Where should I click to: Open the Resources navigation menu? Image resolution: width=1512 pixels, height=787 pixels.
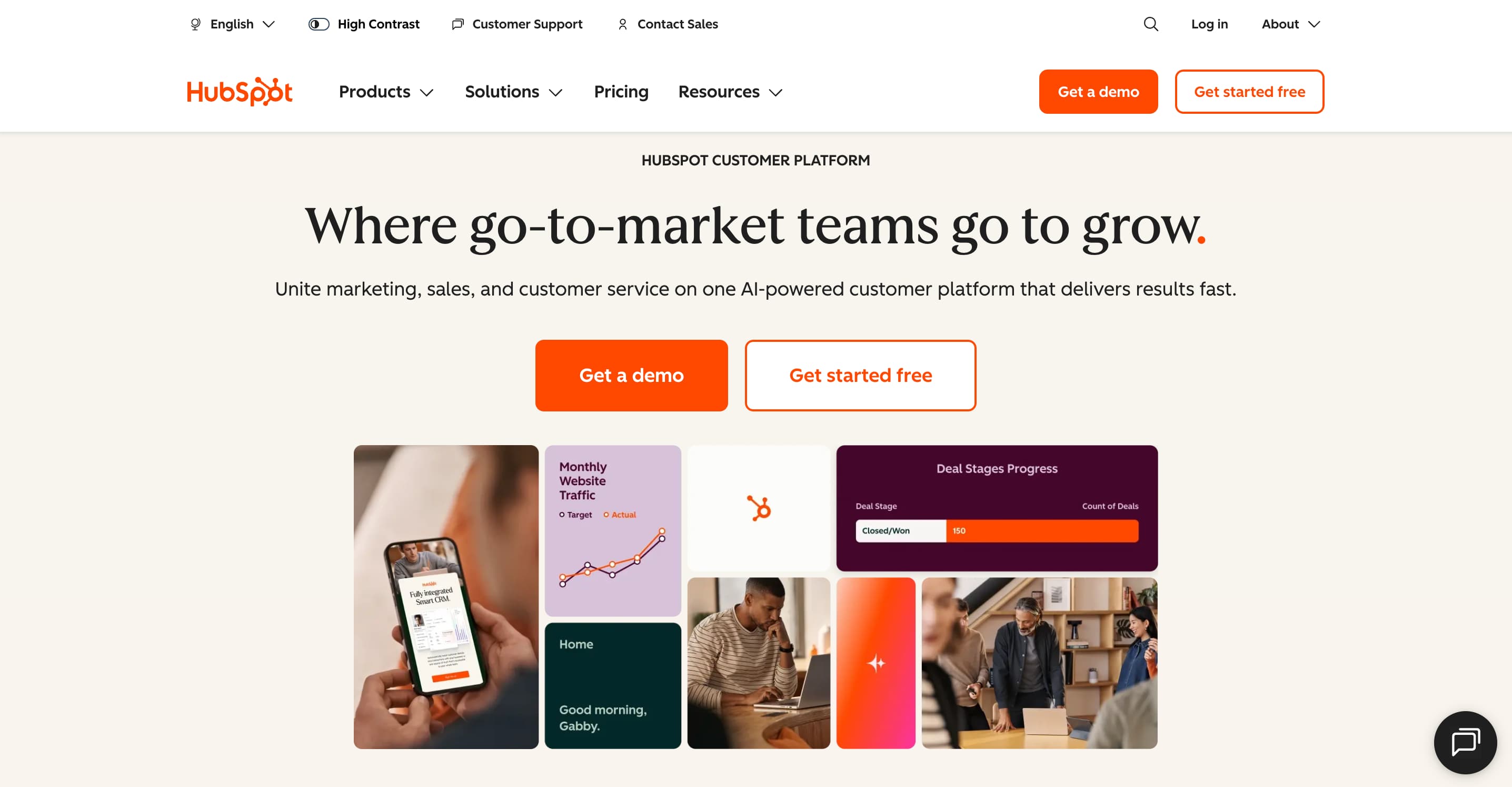(730, 92)
